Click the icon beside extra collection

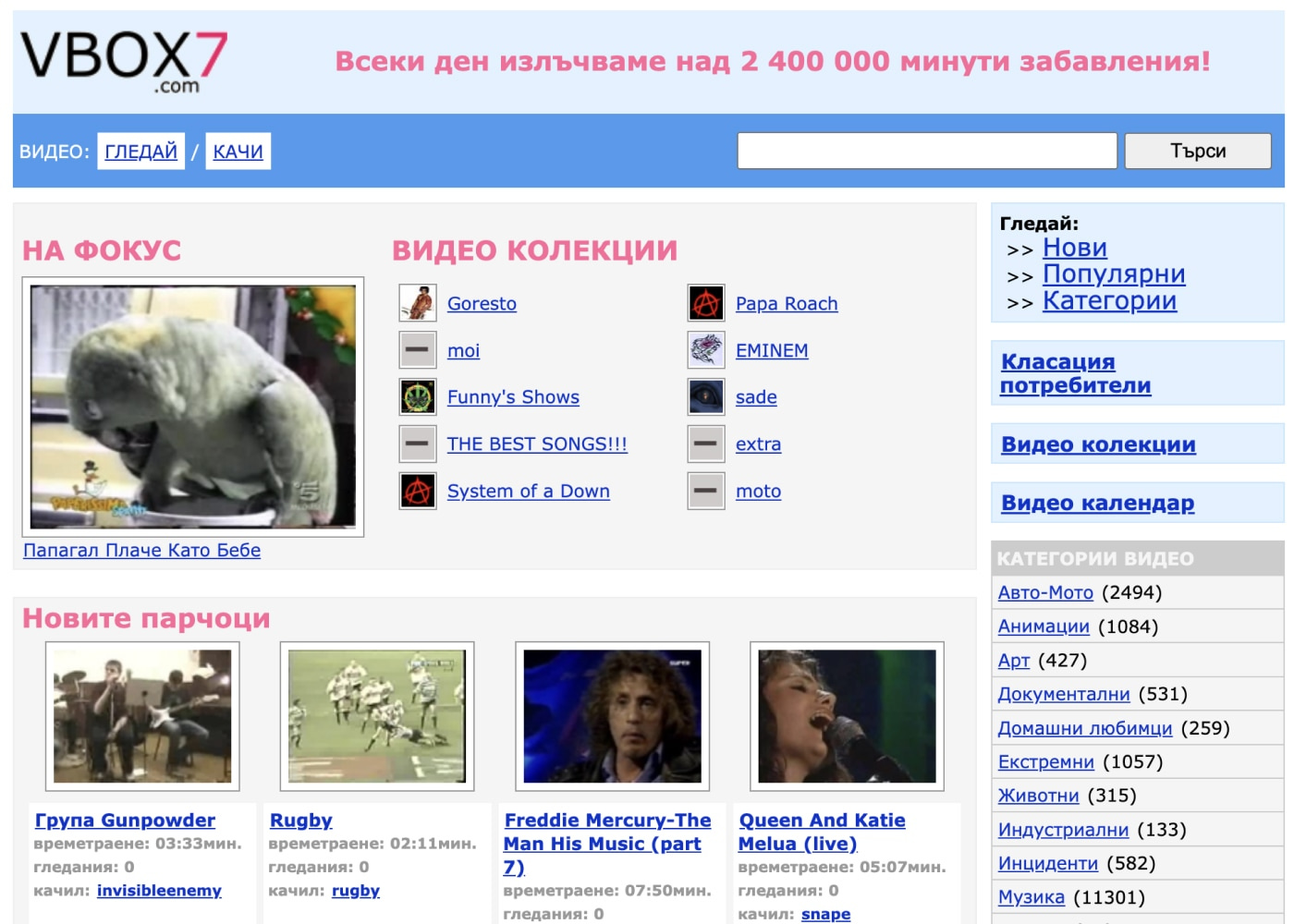point(706,444)
